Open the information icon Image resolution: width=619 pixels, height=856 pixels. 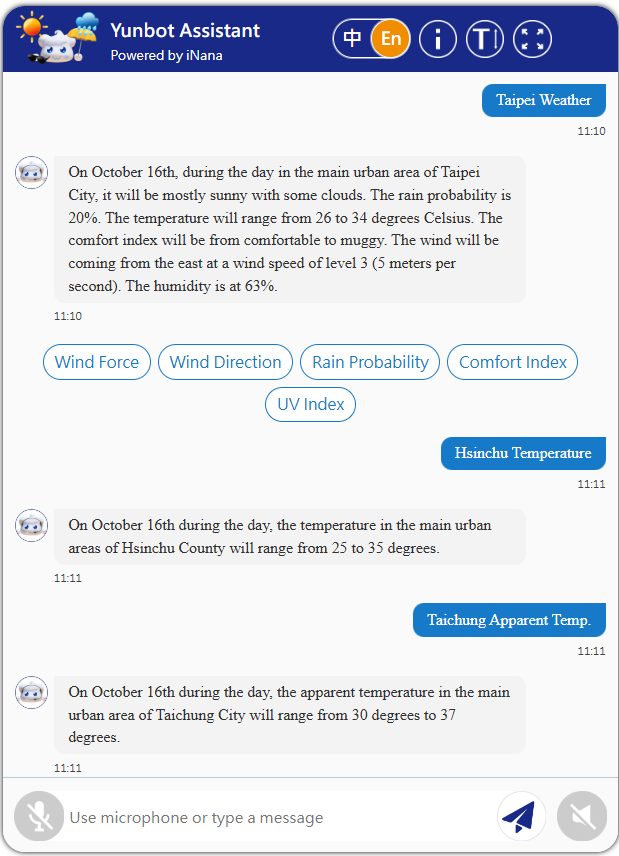click(438, 39)
